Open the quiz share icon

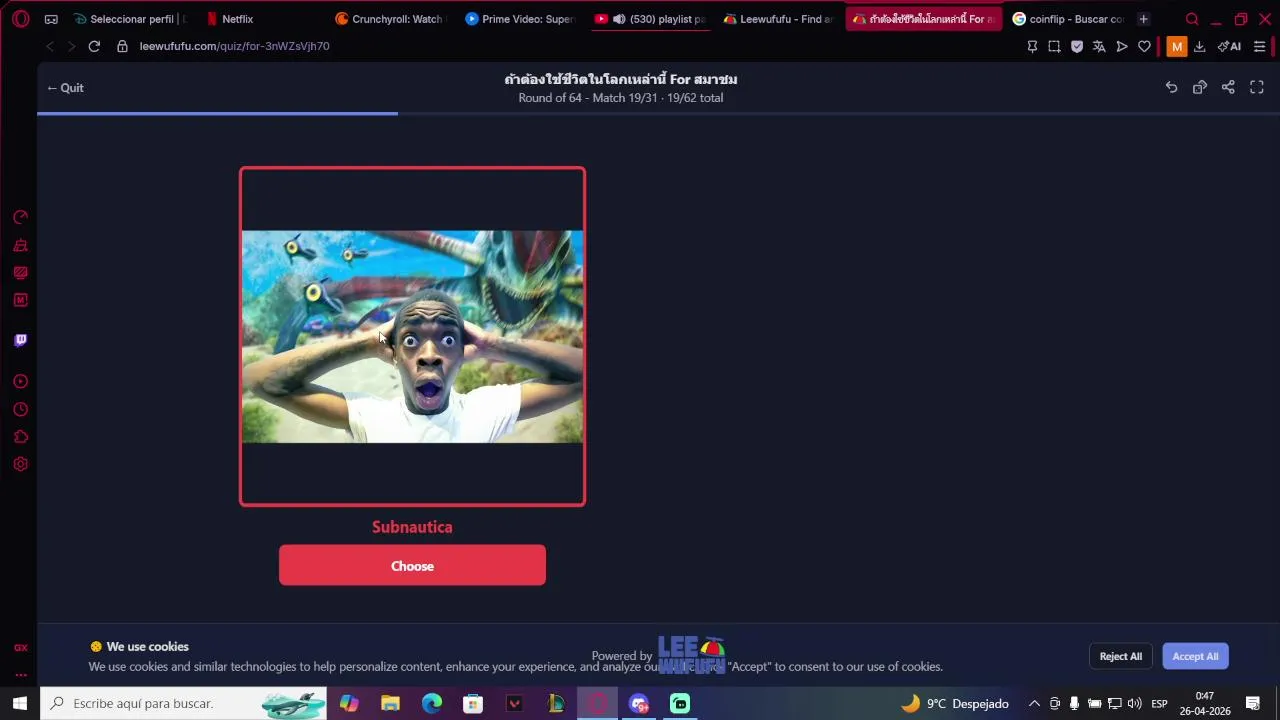point(1228,88)
